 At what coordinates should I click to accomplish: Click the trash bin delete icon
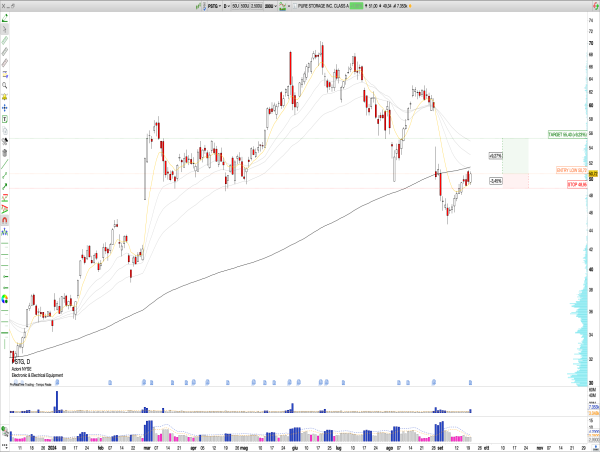(x=5, y=153)
